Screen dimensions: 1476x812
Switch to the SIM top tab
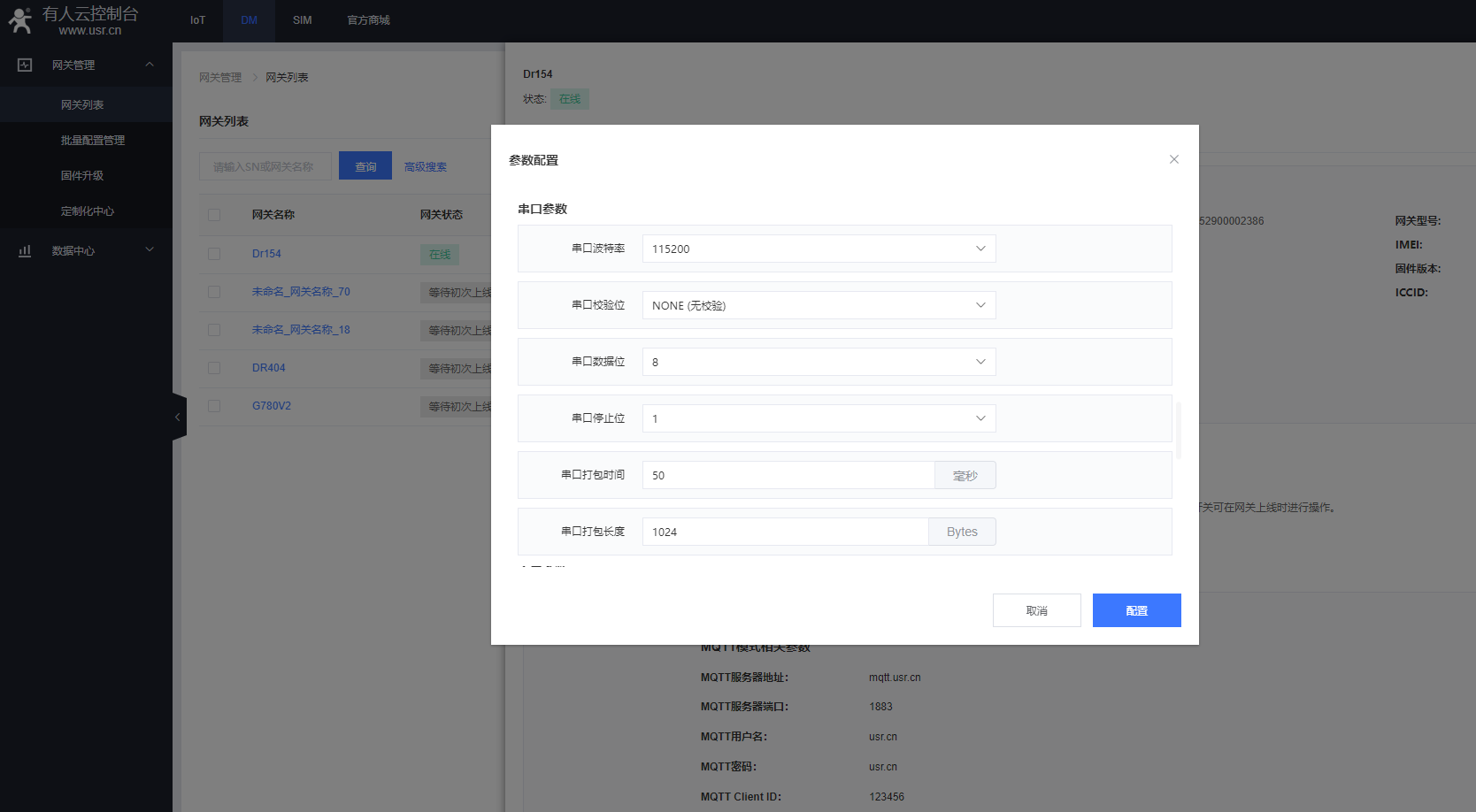click(302, 20)
